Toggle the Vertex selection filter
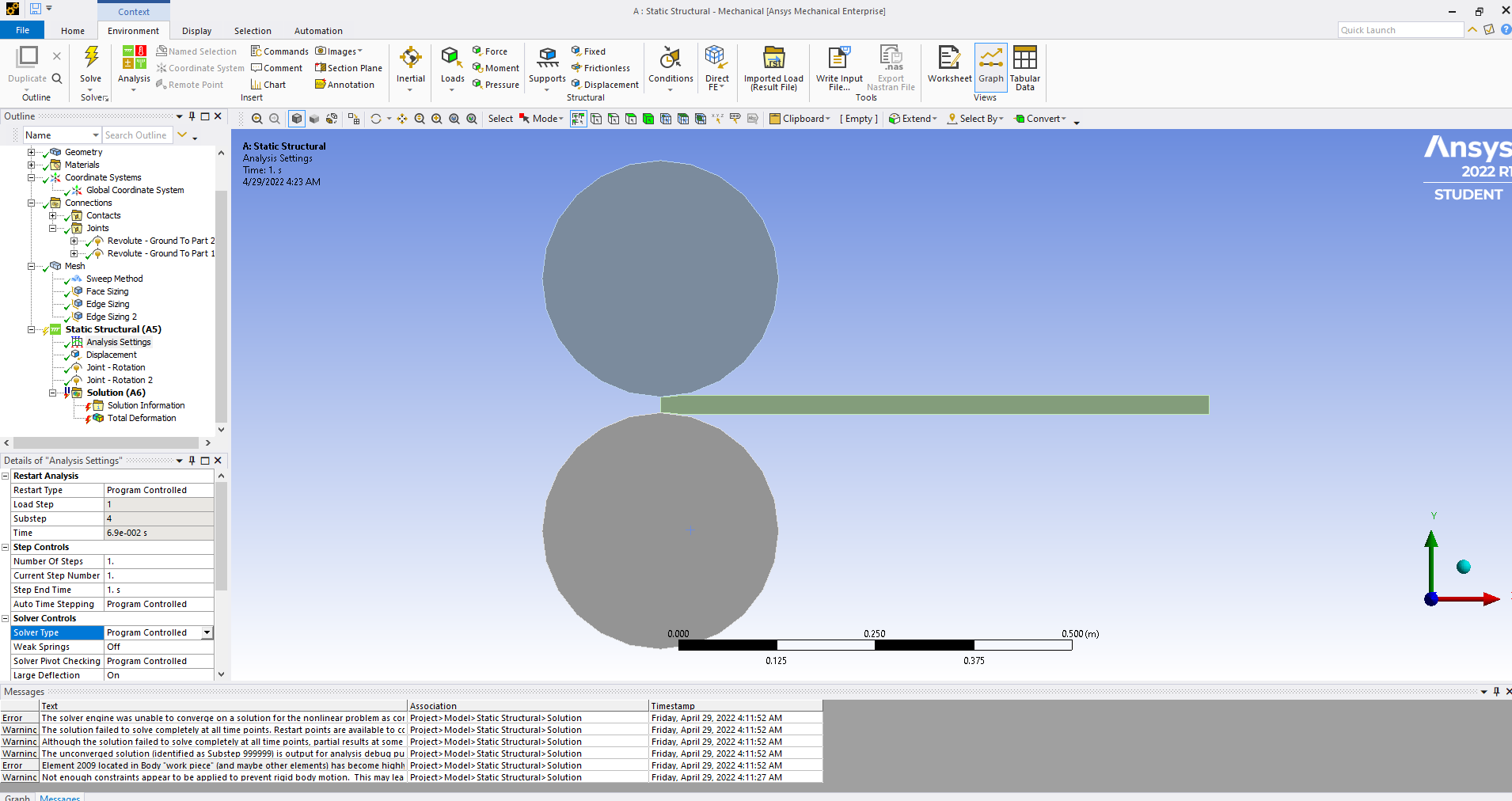 coord(596,119)
